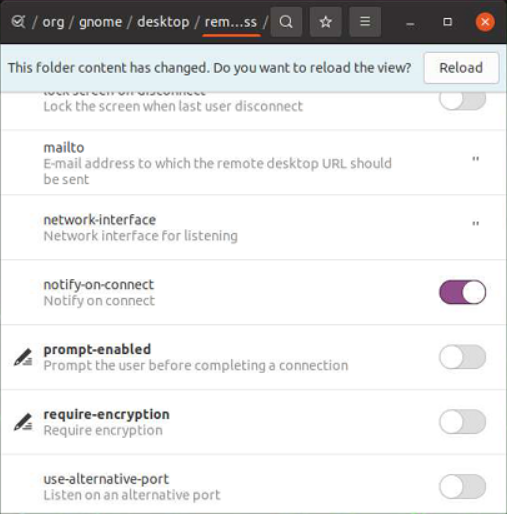Image resolution: width=507 pixels, height=514 pixels.
Task: Click the empty value of mailto
Action: [476, 159]
